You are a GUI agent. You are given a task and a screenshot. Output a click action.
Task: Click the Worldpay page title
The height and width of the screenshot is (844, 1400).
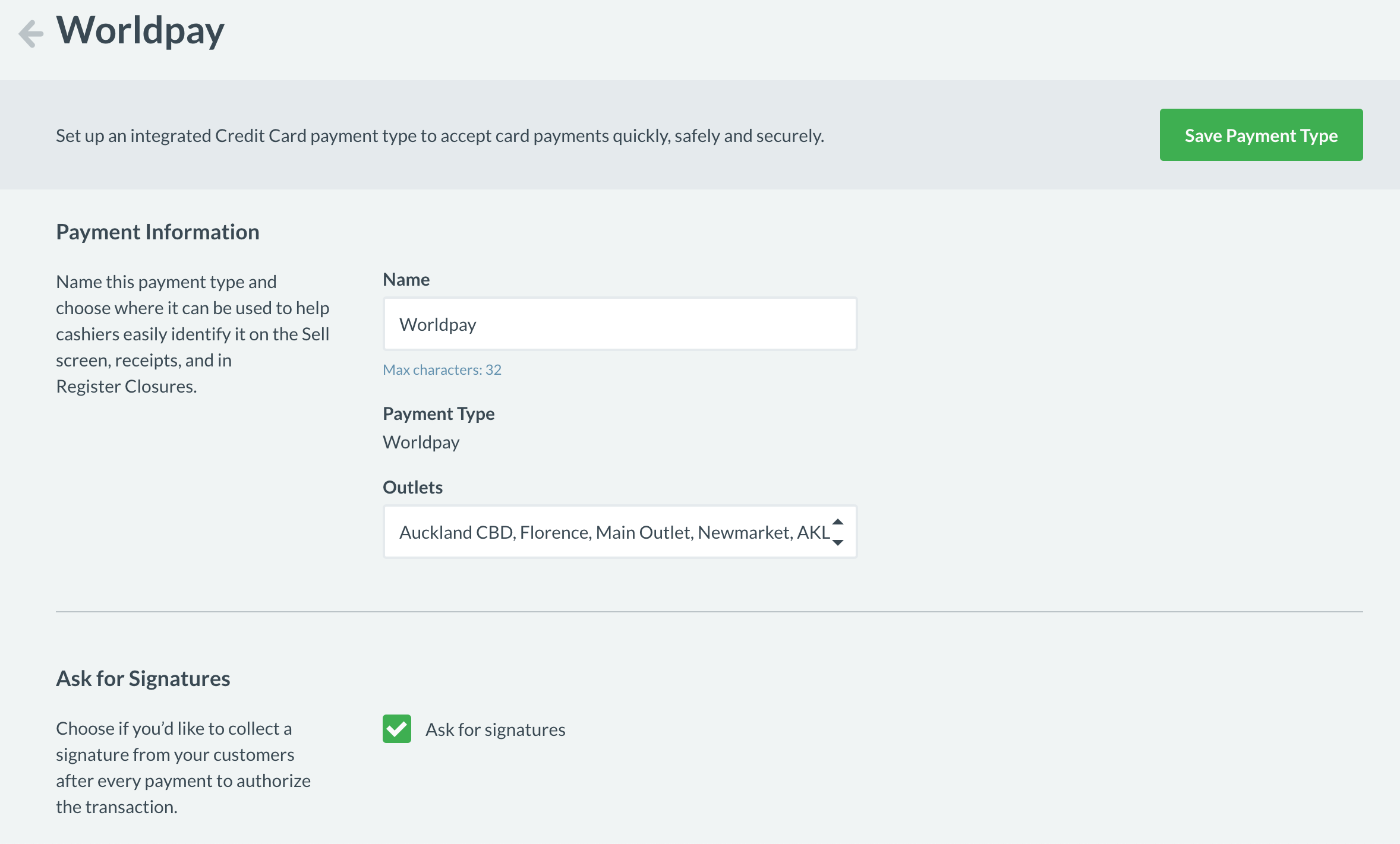140,30
